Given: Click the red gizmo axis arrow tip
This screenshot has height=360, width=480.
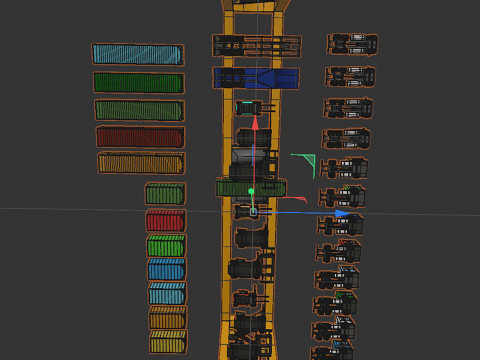Looking at the screenshot, I should (255, 123).
